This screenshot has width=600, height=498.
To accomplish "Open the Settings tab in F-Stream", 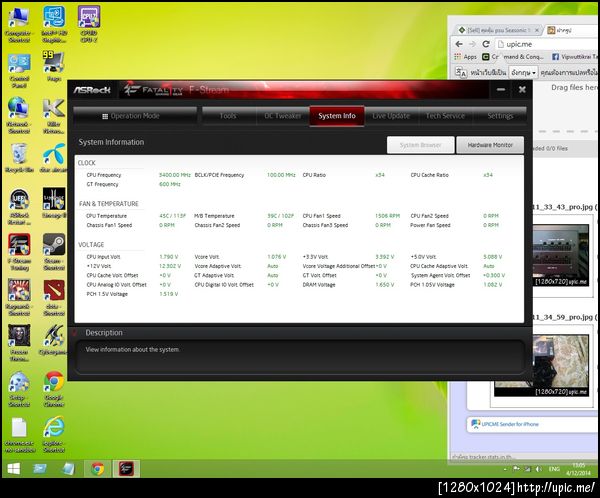I will point(500,116).
